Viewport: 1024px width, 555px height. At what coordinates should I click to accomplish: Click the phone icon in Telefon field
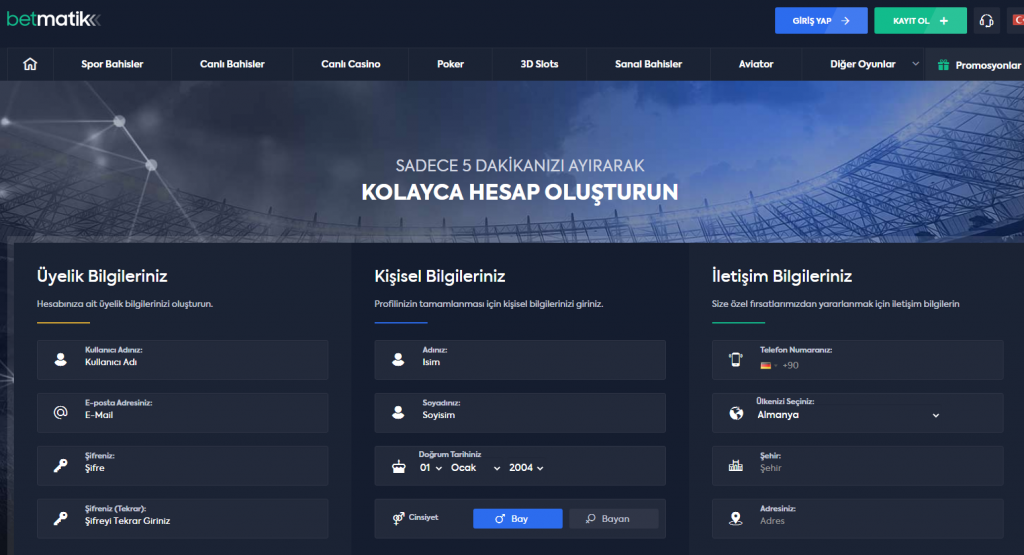pos(735,359)
